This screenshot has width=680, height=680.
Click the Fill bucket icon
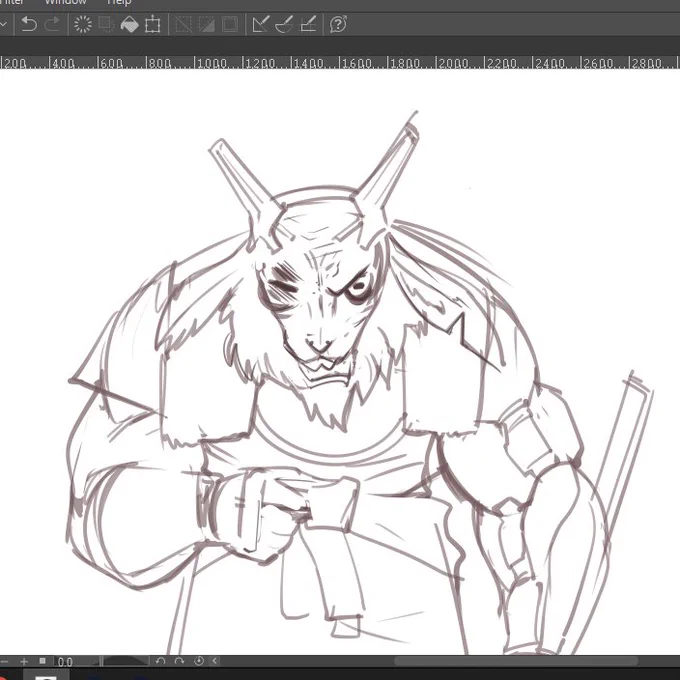pos(129,24)
